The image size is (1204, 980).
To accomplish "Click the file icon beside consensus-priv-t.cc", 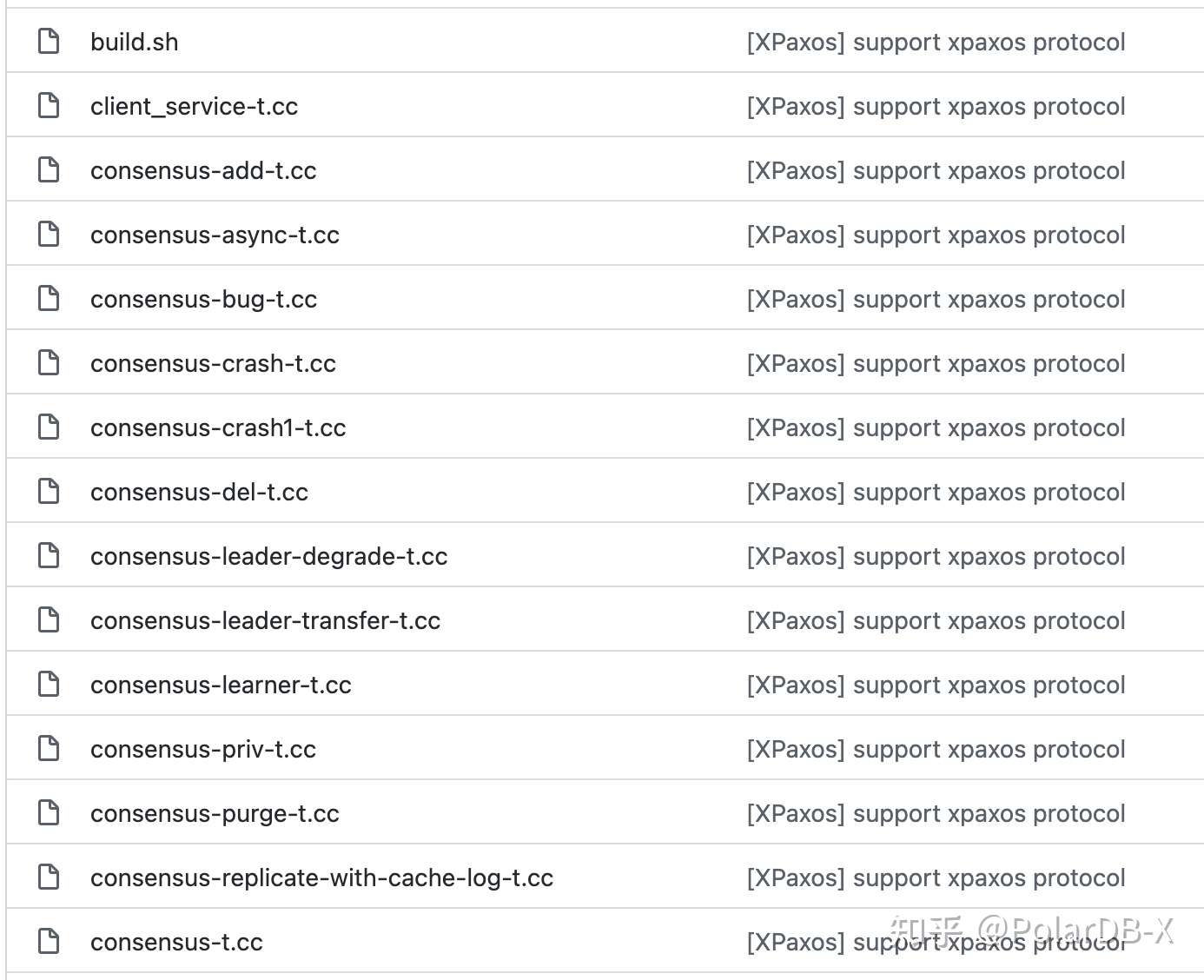I will (50, 748).
